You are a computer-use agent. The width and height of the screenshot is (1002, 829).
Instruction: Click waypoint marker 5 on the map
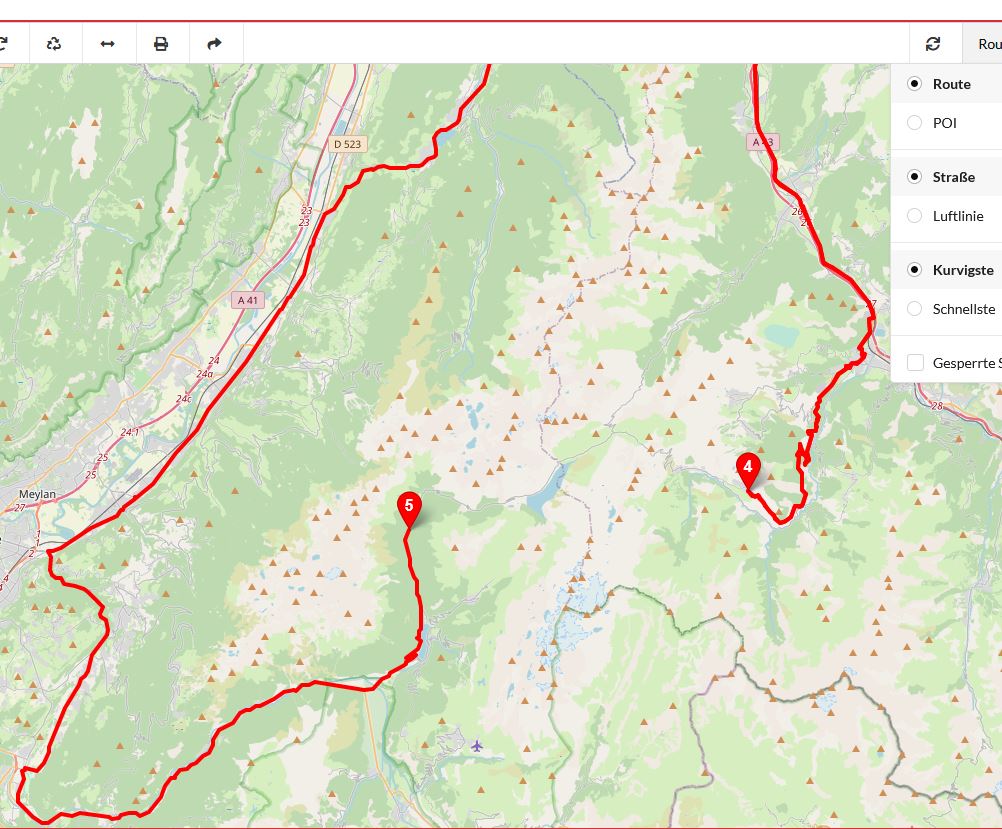click(409, 508)
